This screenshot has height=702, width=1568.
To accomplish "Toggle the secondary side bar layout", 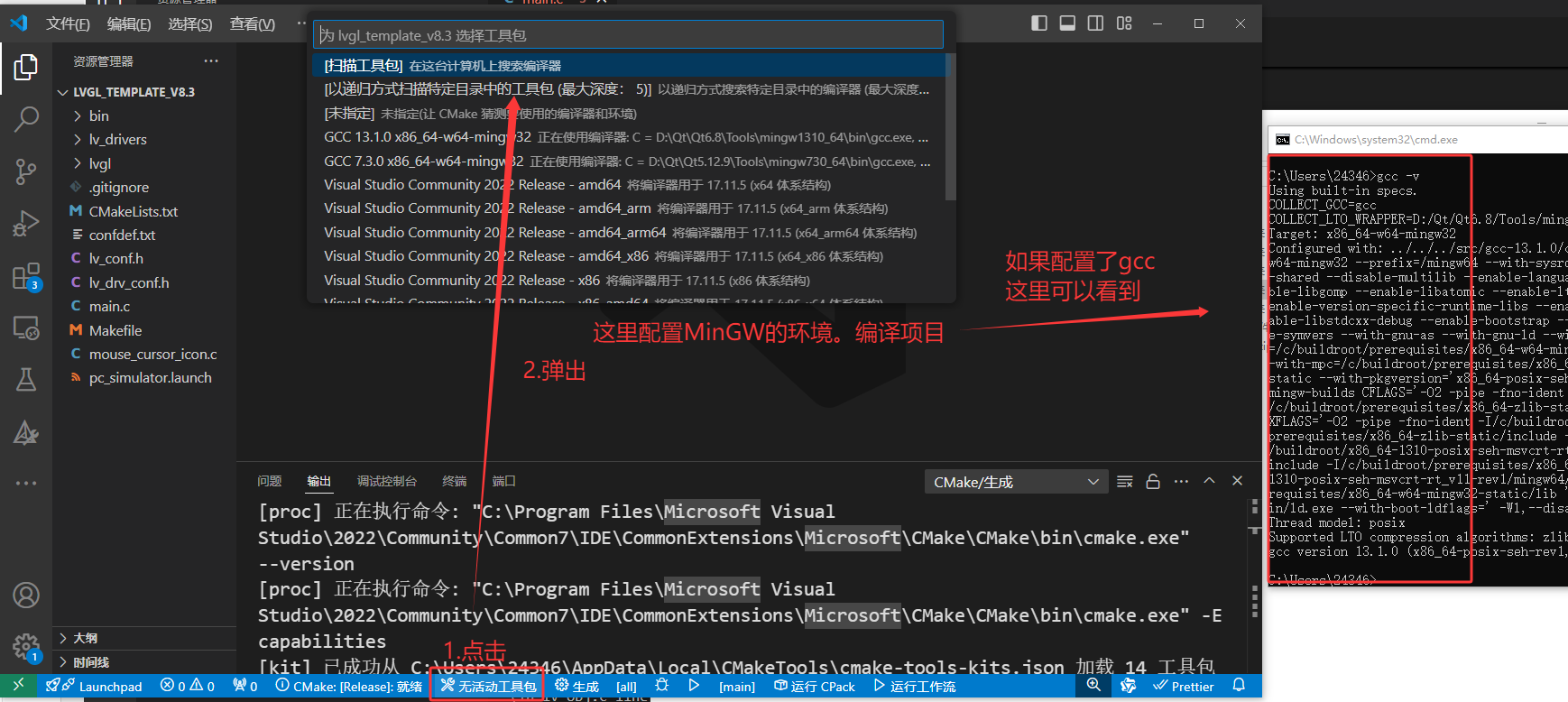I will pyautogui.click(x=1095, y=23).
